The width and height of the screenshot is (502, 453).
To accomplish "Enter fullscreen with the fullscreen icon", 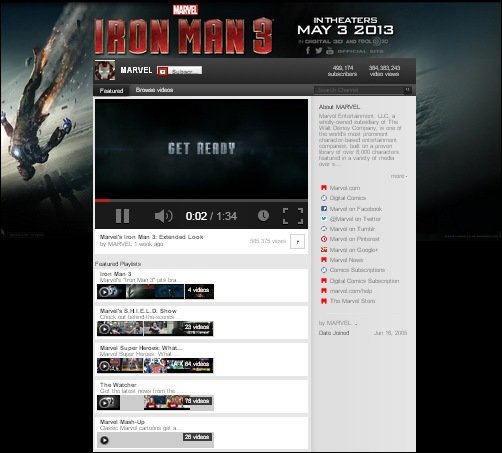I will click(293, 216).
